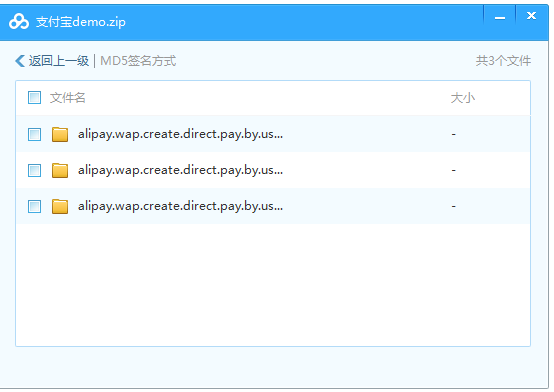Close the 支付宝demo.zip preview window
Viewport: 554px width, 392px height.
point(531,16)
